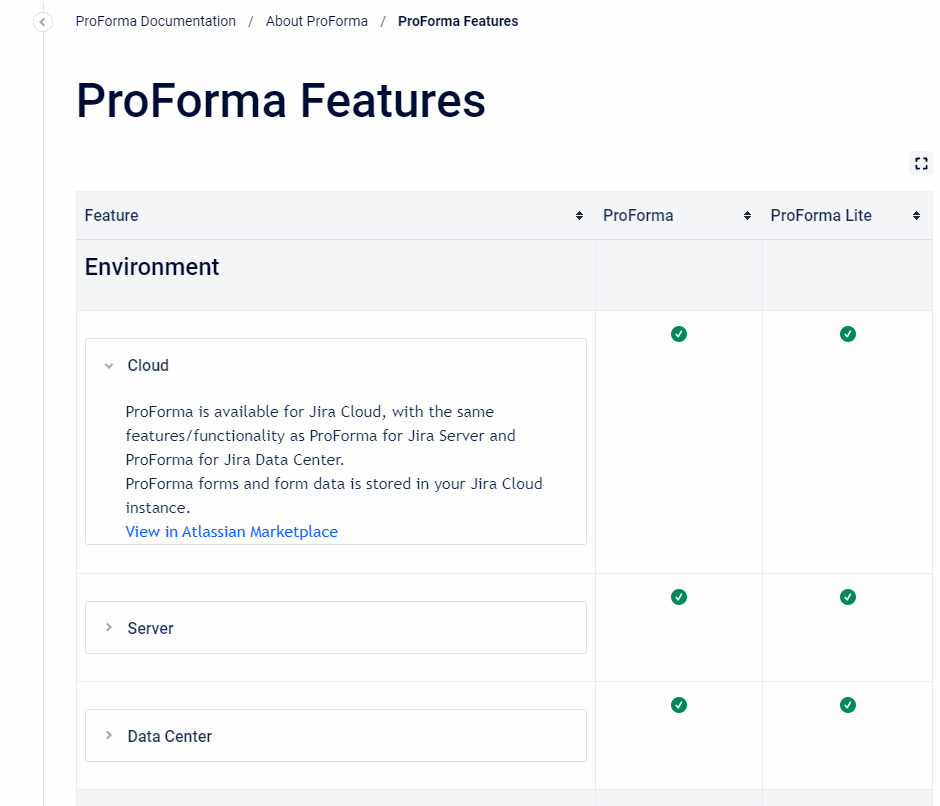Collapse the sidebar with the left arrow icon
This screenshot has height=806, width=940.
click(x=42, y=22)
